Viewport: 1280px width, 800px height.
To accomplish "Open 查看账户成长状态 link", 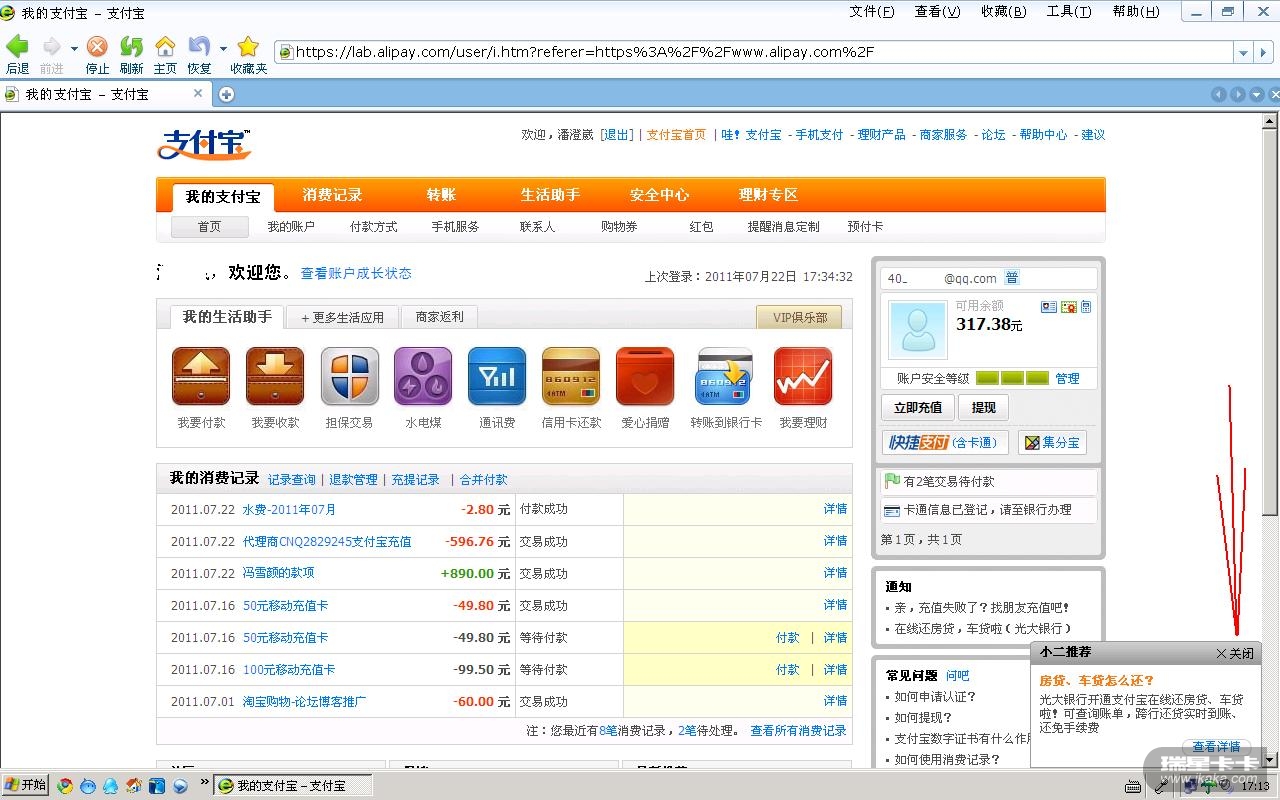I will pyautogui.click(x=356, y=273).
